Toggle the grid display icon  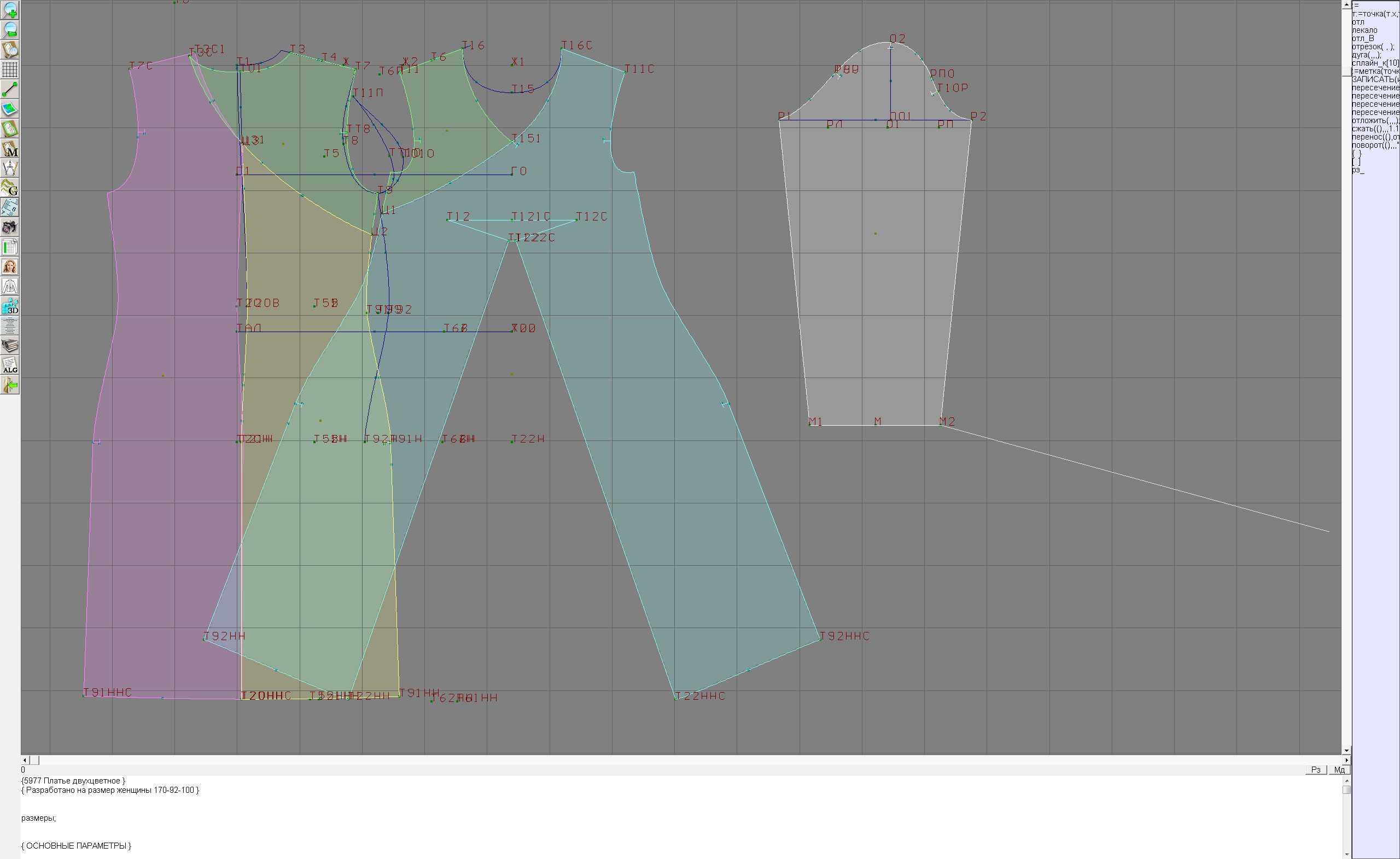coord(10,69)
